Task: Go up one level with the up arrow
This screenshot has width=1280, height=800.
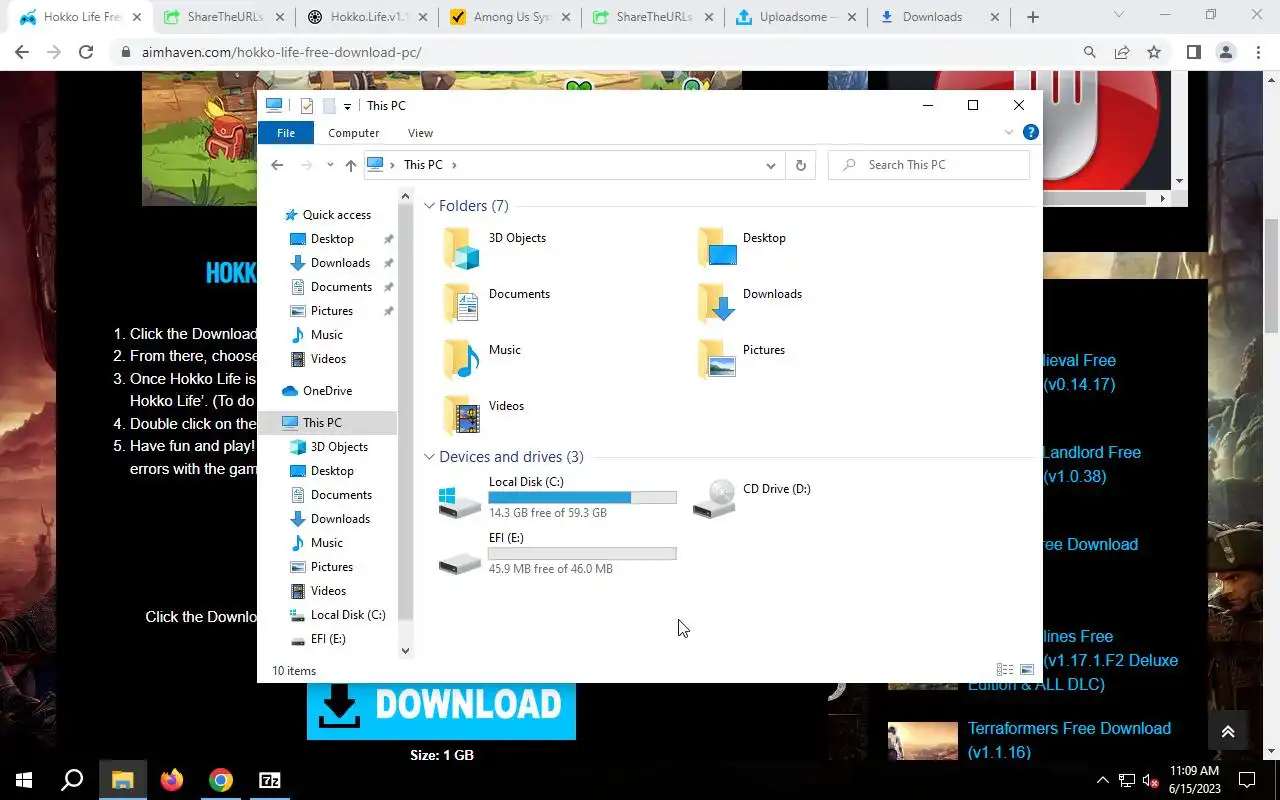Action: point(350,165)
